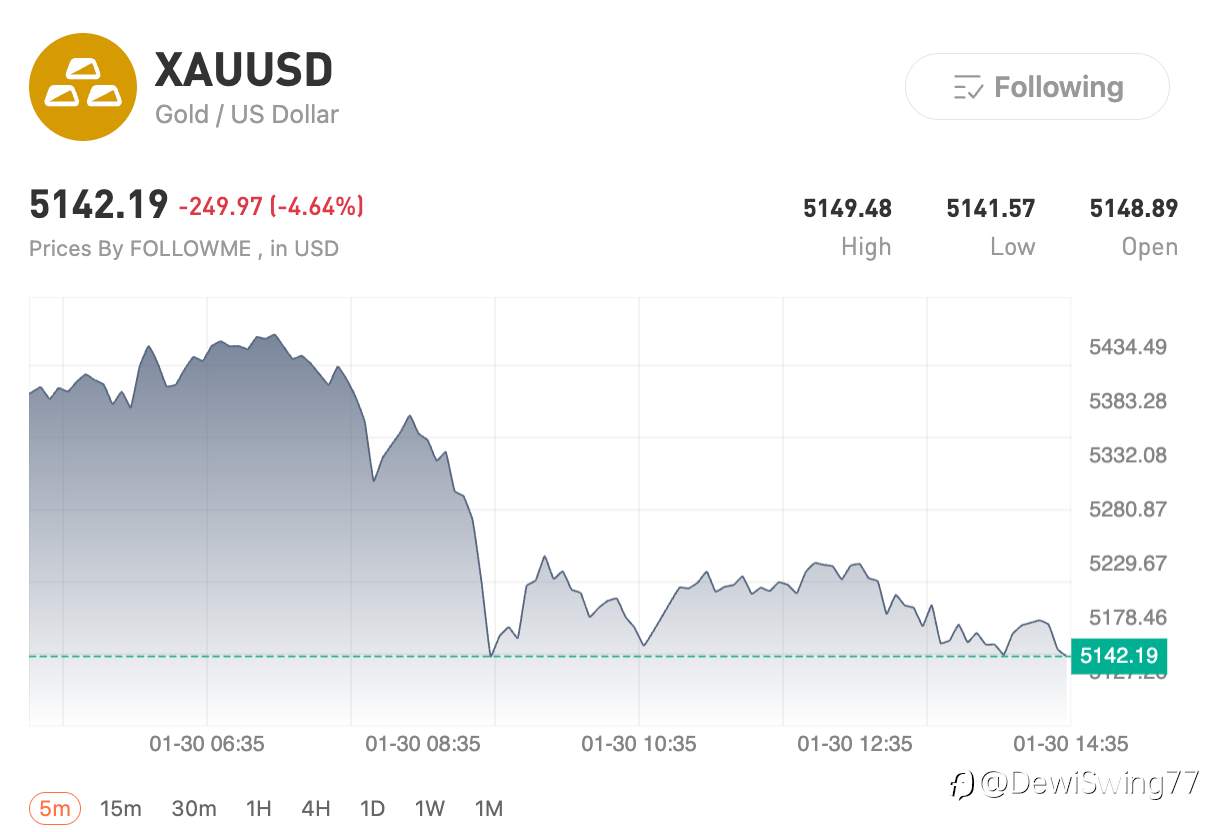Click the XAUUSD symbol title

coord(243,70)
